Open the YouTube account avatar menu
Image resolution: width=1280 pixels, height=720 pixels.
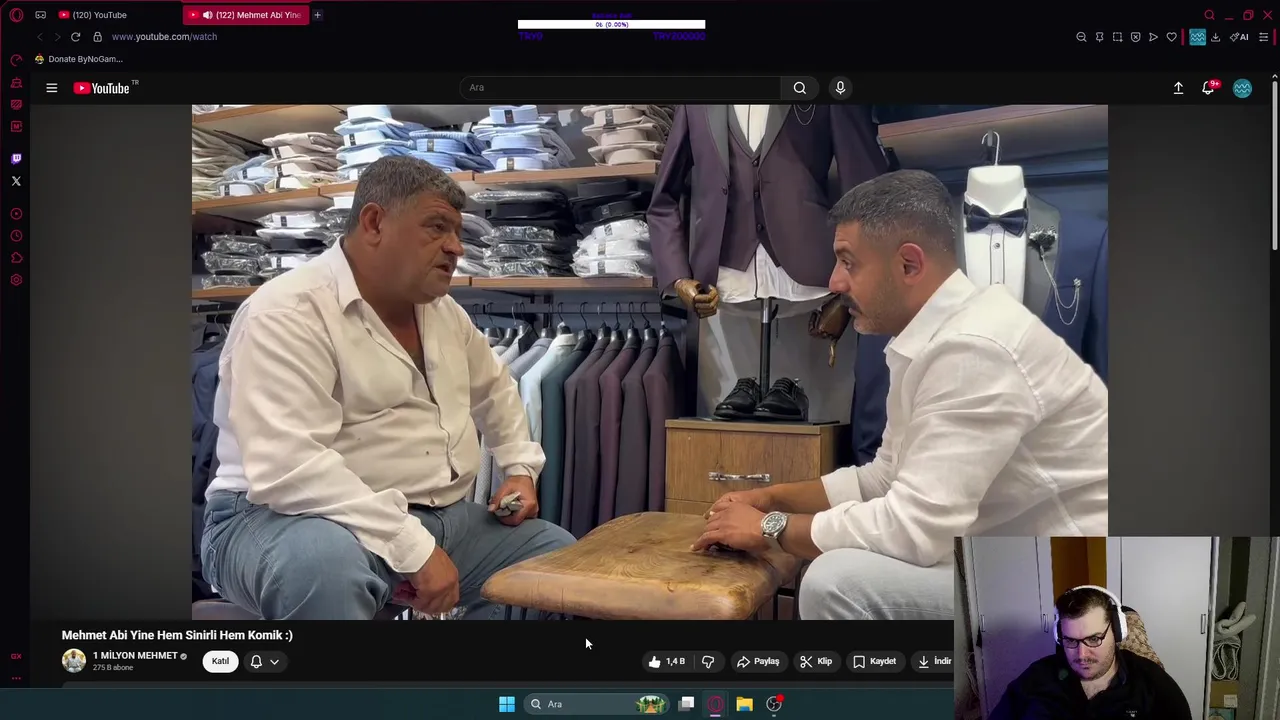click(x=1242, y=88)
